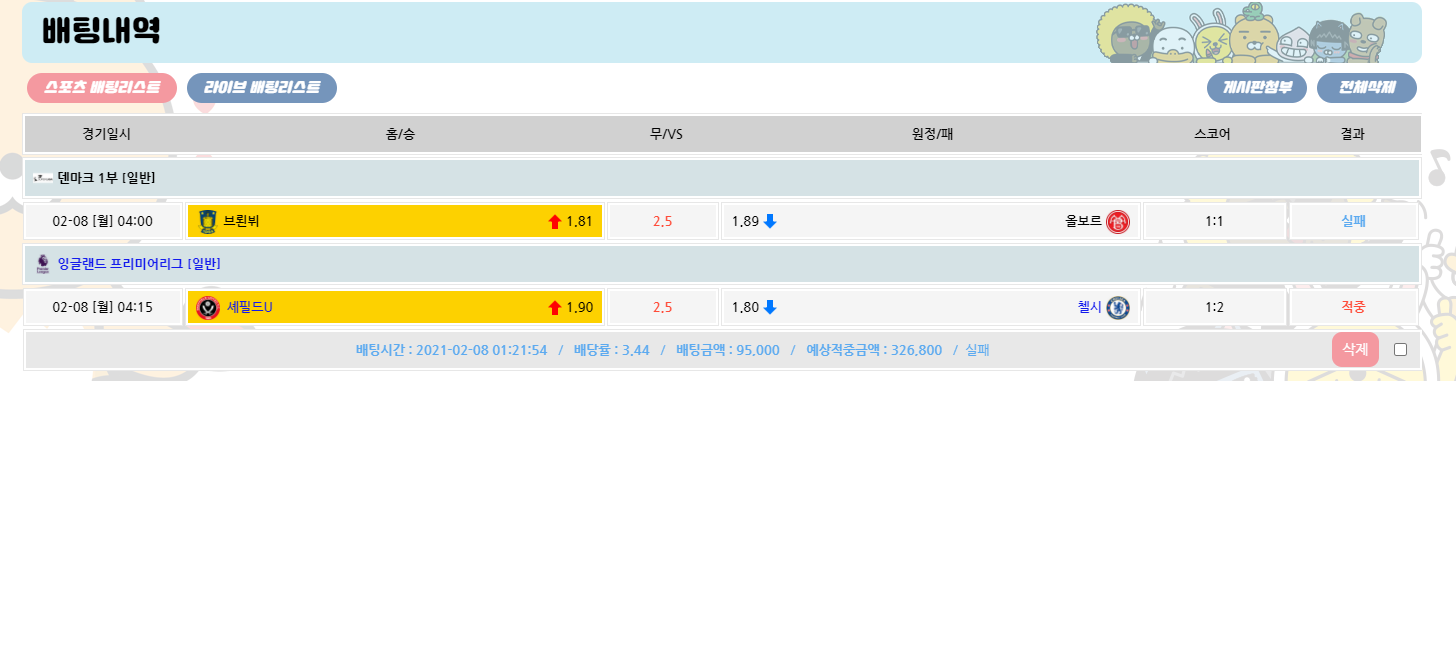Click the blue down arrow beside 1.80

(770, 307)
